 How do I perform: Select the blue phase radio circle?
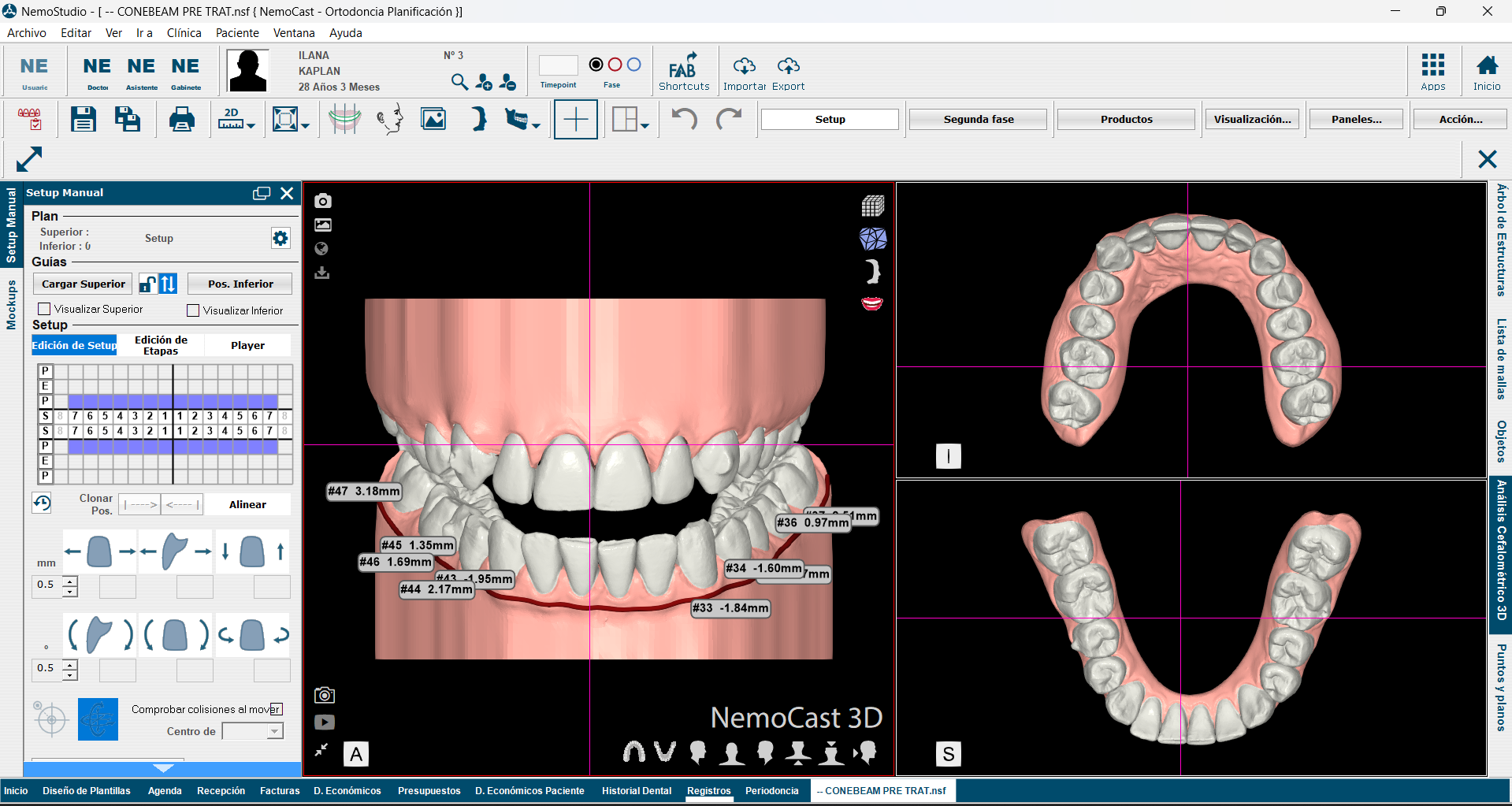tap(634, 65)
